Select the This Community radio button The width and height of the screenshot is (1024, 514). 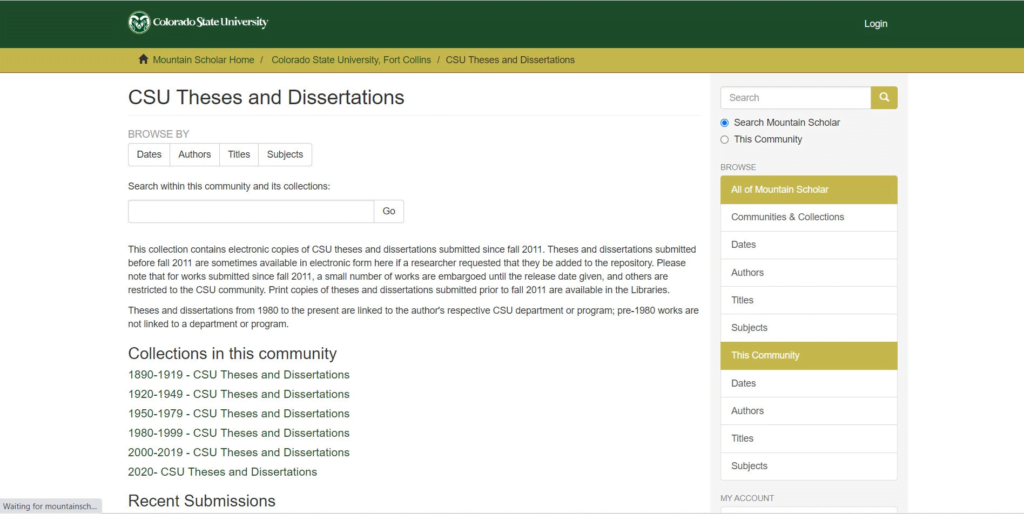pos(724,140)
